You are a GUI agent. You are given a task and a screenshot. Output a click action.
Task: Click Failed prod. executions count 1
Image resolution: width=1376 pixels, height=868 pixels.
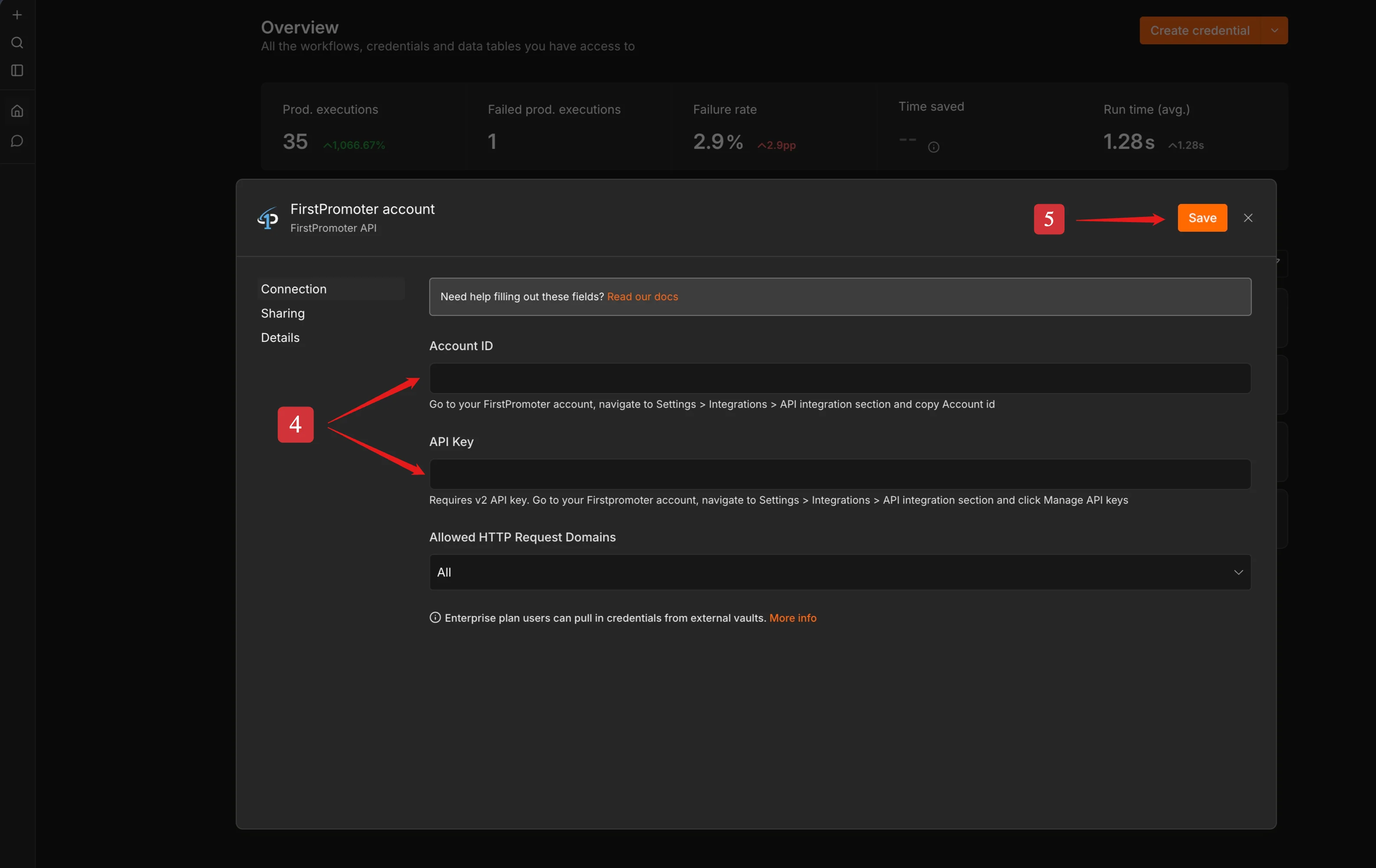pos(492,142)
